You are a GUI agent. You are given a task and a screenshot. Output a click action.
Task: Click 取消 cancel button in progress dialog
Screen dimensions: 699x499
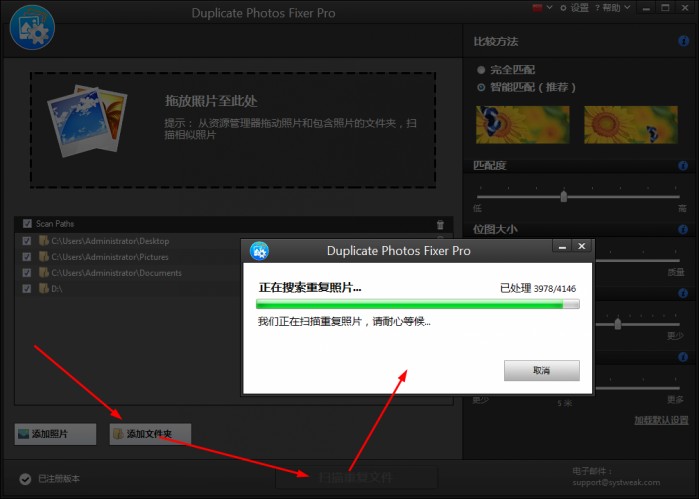(x=542, y=370)
